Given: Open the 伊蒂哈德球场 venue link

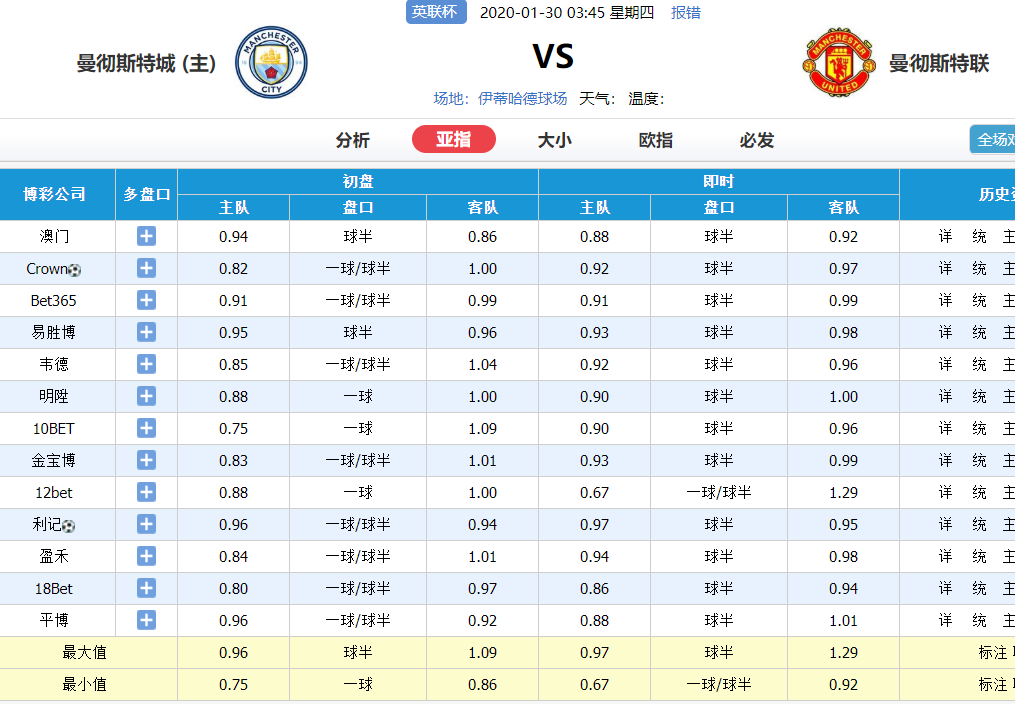Looking at the screenshot, I should click(x=522, y=98).
